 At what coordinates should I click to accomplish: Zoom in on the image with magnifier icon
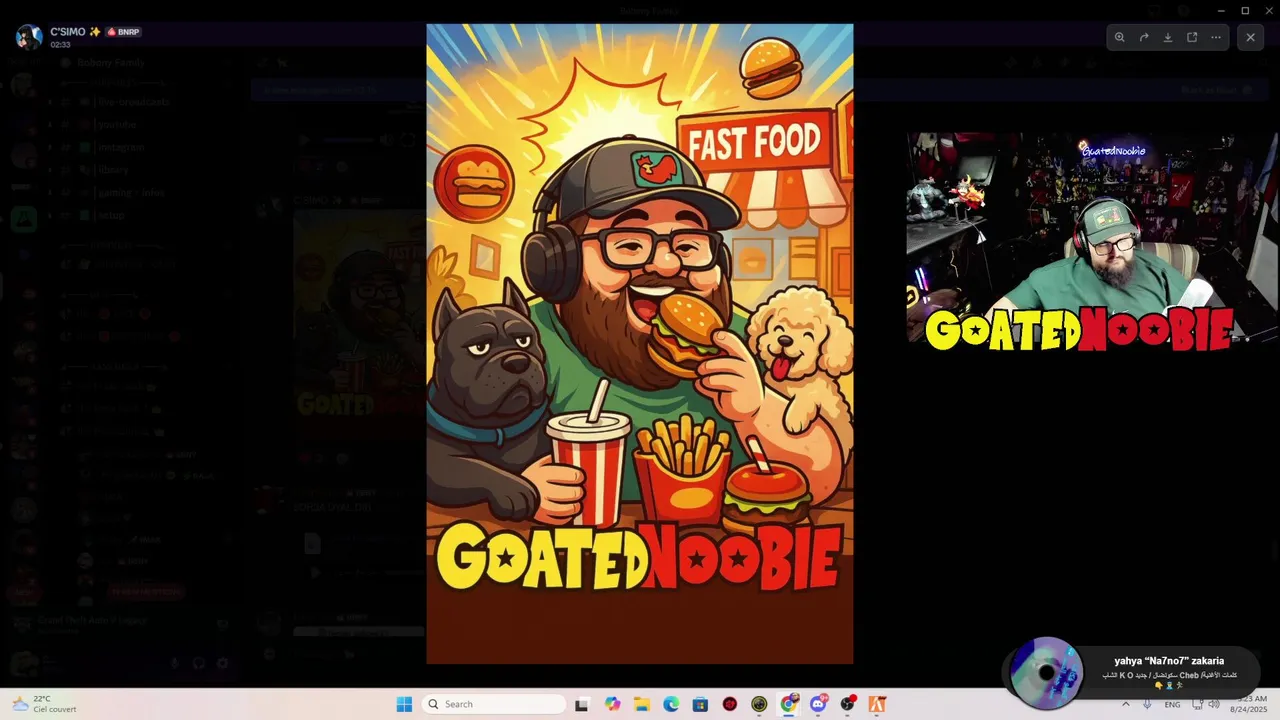tap(1120, 37)
